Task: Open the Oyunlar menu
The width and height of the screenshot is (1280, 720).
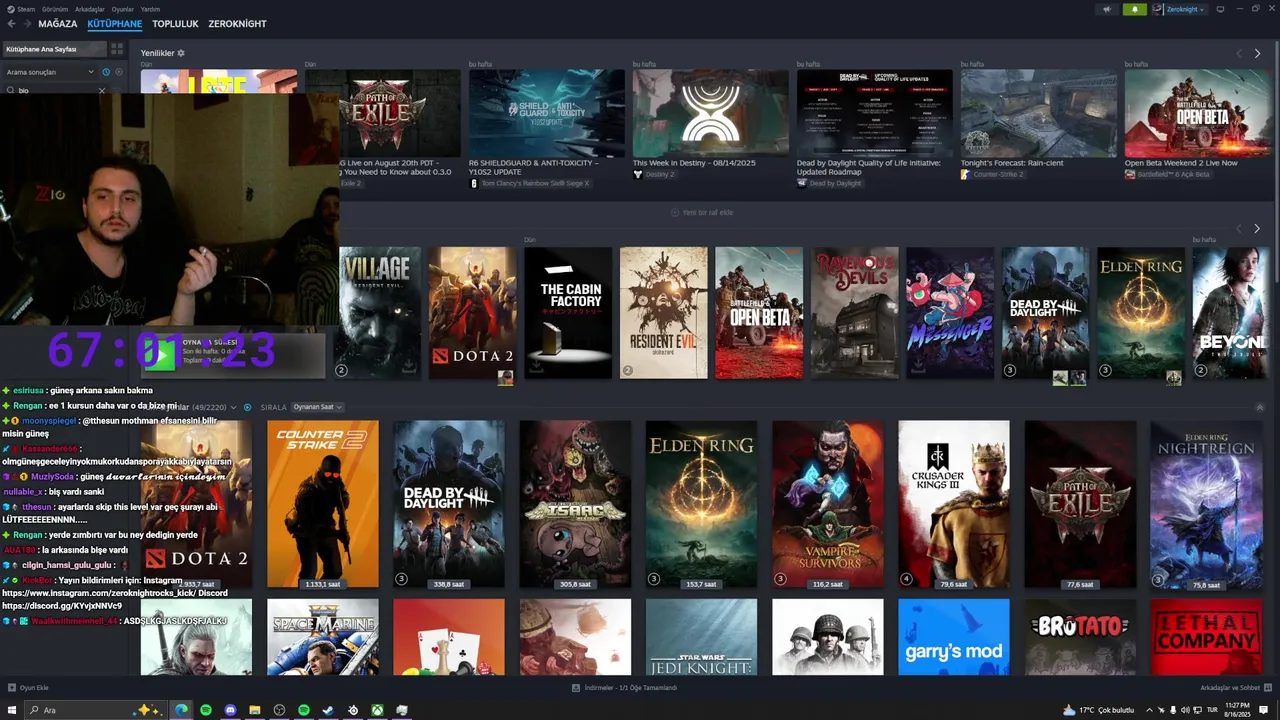Action: pyautogui.click(x=122, y=9)
